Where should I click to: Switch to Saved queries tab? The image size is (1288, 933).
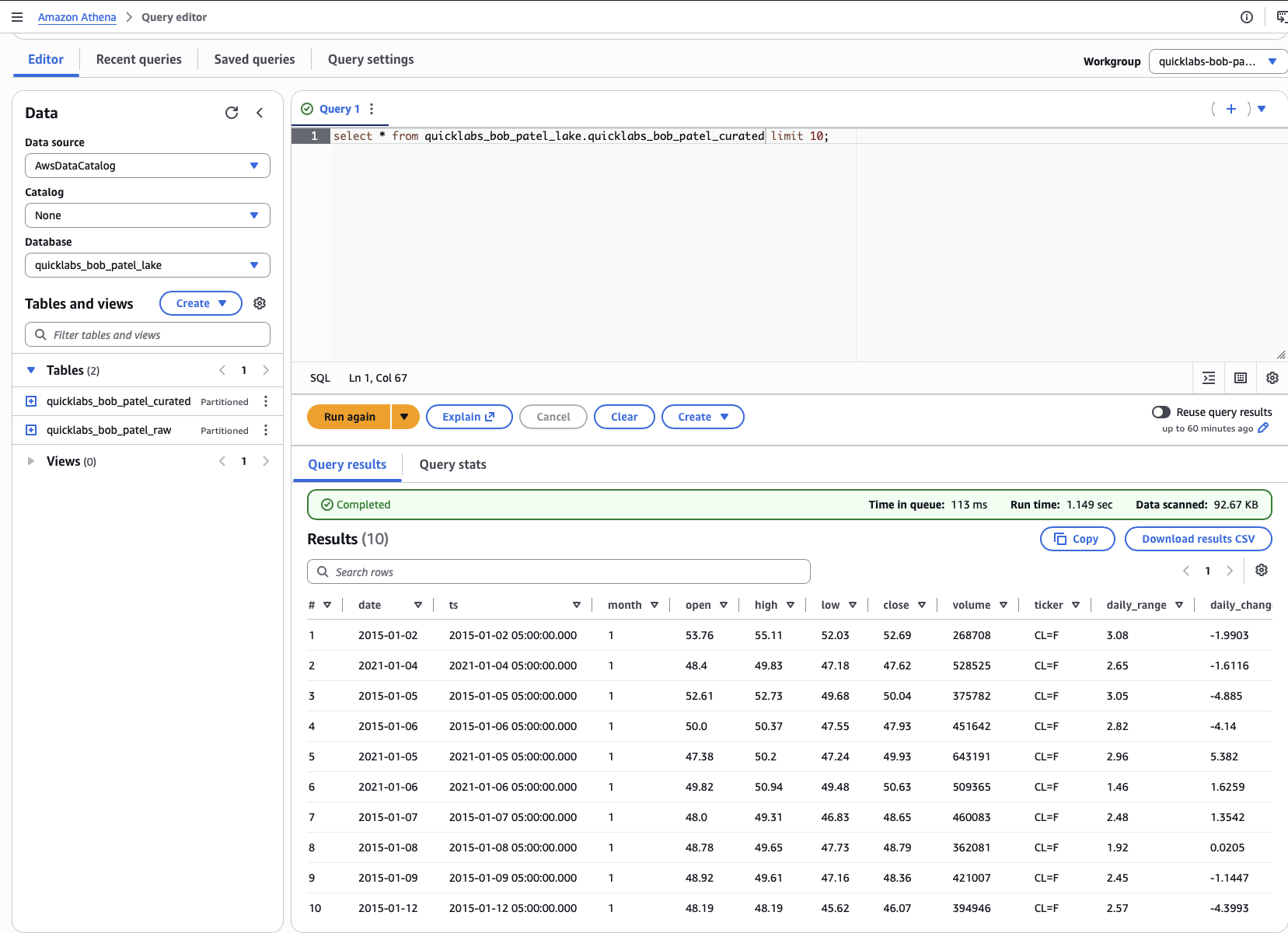pos(255,59)
